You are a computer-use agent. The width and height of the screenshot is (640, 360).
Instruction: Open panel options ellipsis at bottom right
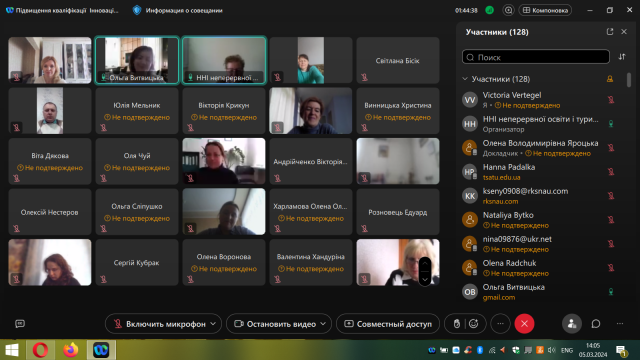pyautogui.click(x=620, y=324)
